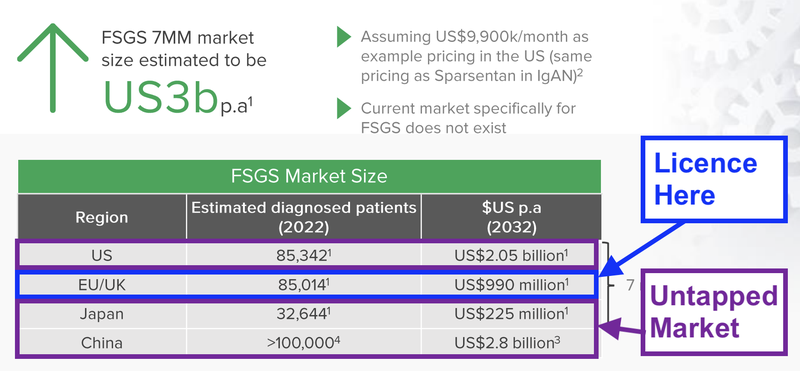
Task: Click 'Estimated diagnosed patients (2022)' column header
Action: (x=304, y=217)
